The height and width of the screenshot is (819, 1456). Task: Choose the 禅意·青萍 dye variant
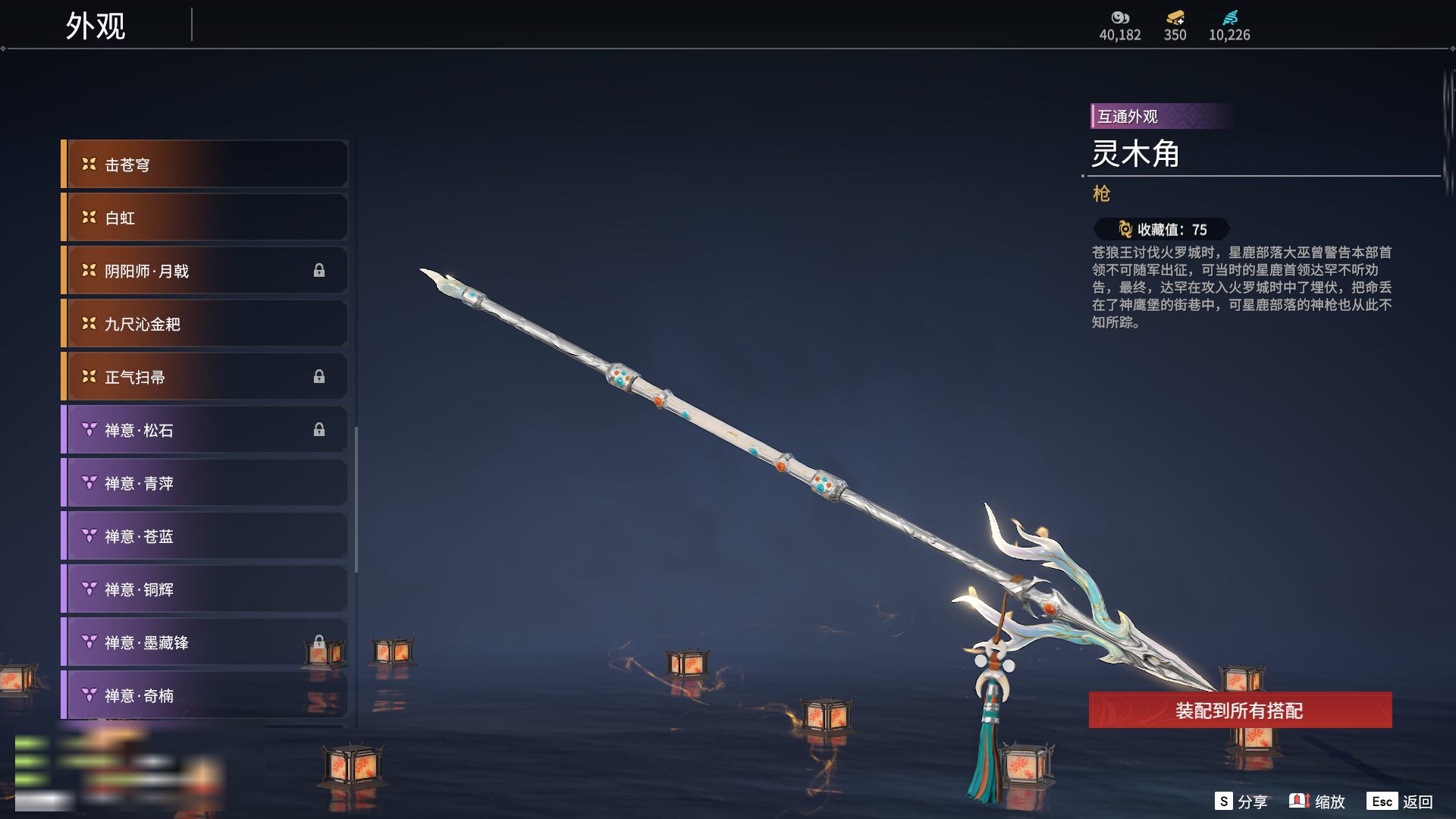[x=205, y=483]
